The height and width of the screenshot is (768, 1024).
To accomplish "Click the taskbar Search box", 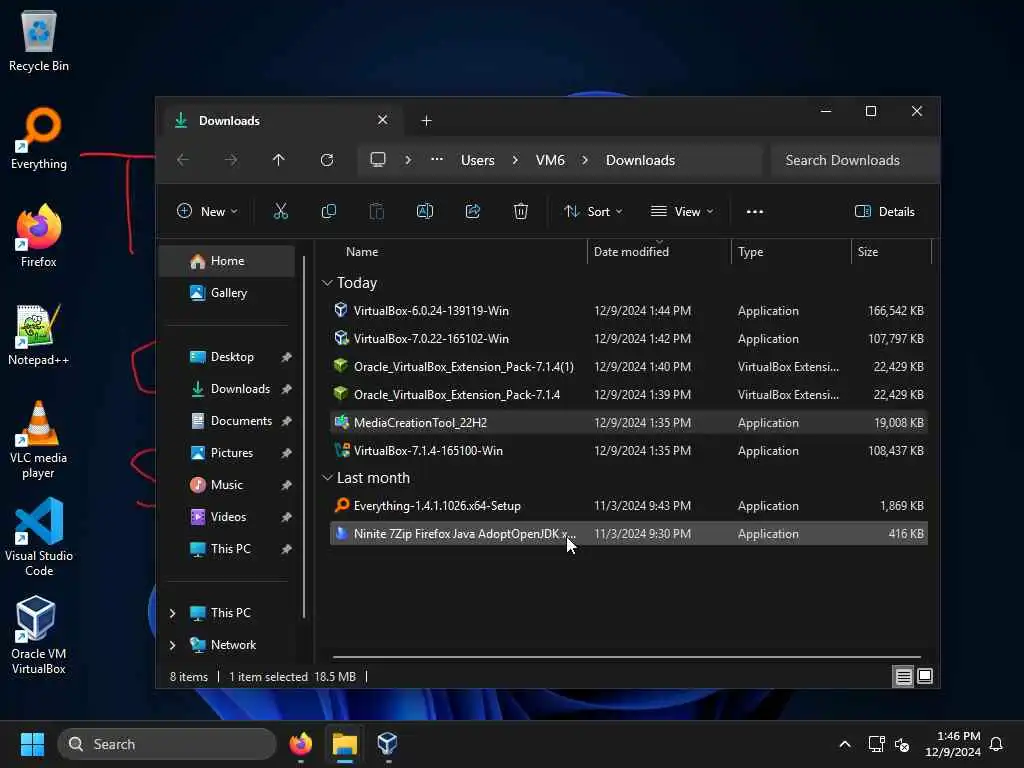I will [x=167, y=744].
